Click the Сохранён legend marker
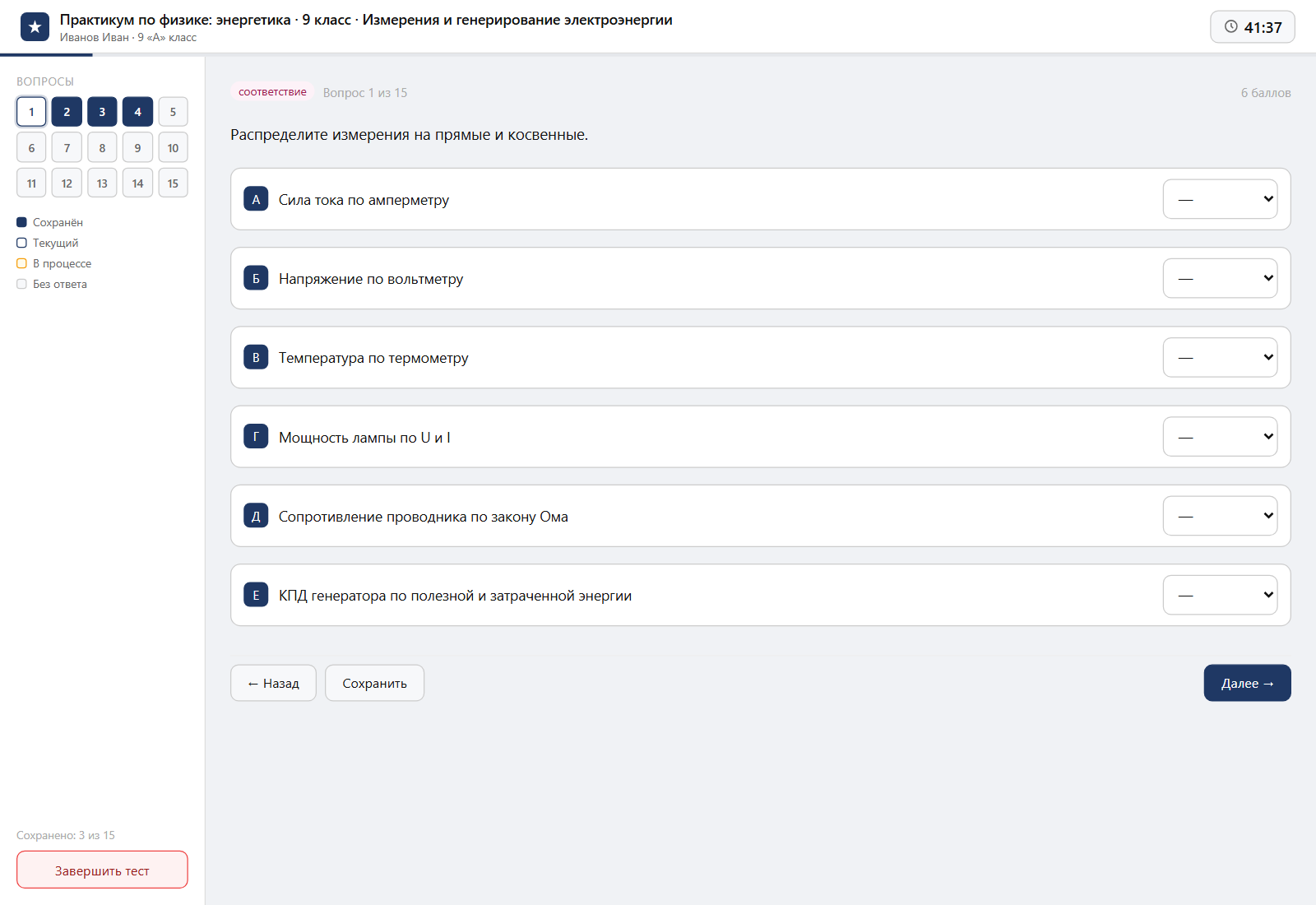This screenshot has width=1316, height=905. pos(21,222)
